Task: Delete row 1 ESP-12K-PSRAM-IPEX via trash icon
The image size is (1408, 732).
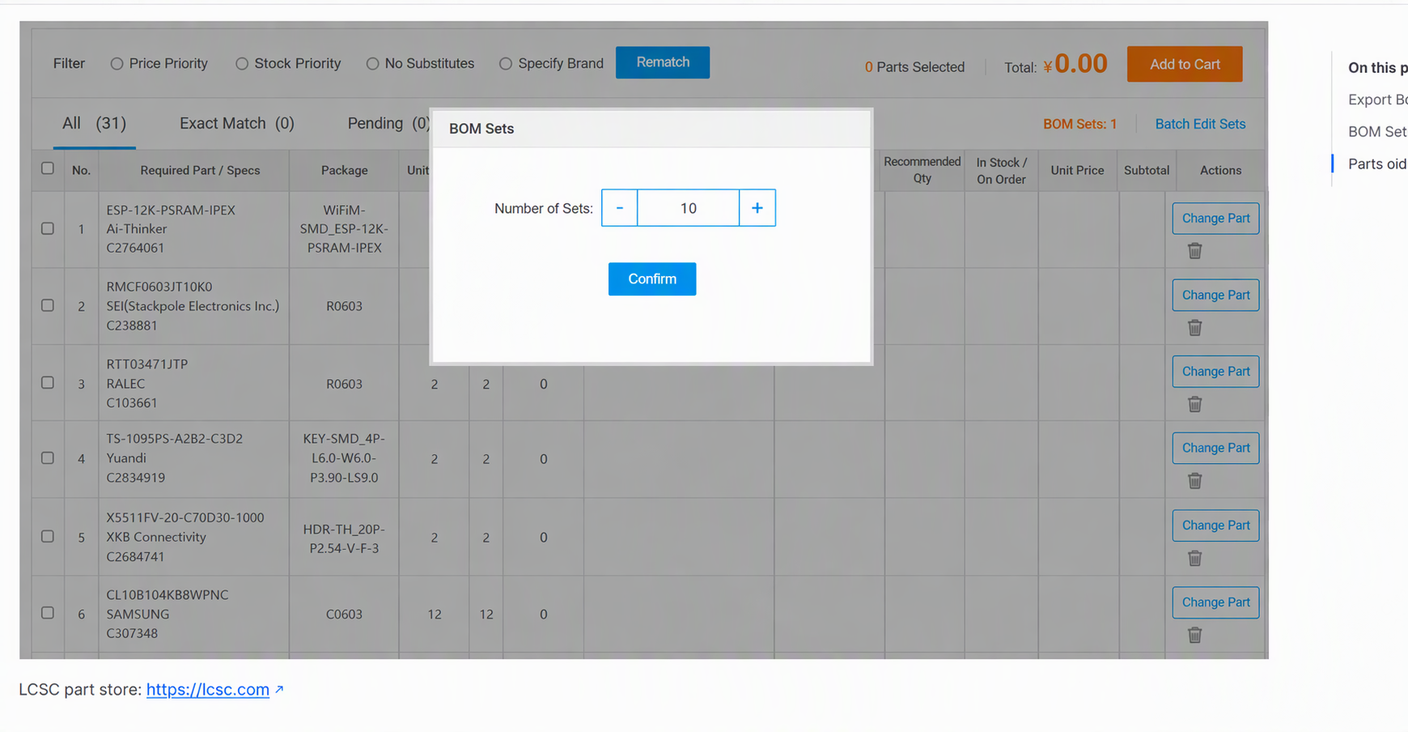Action: pyautogui.click(x=1194, y=251)
